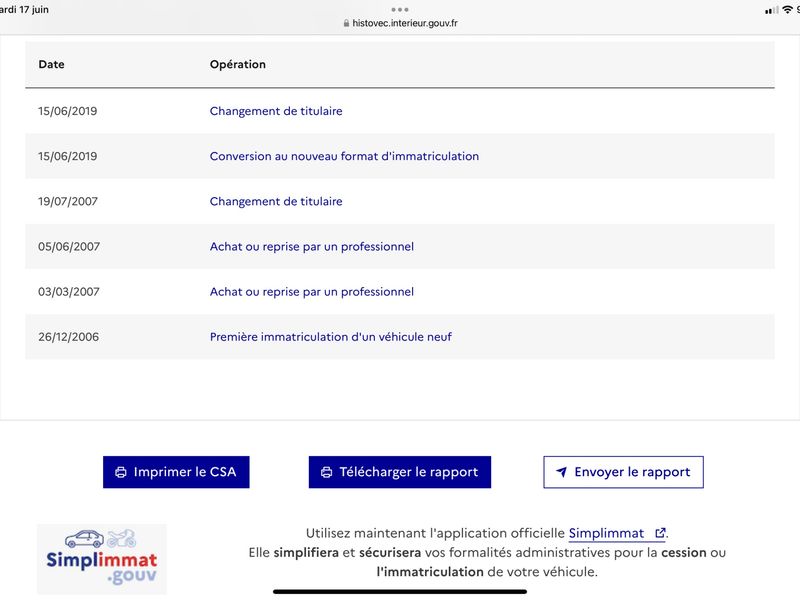Viewport: 800px width, 600px height.
Task: Click the date 05/06/2007
Action: point(69,246)
